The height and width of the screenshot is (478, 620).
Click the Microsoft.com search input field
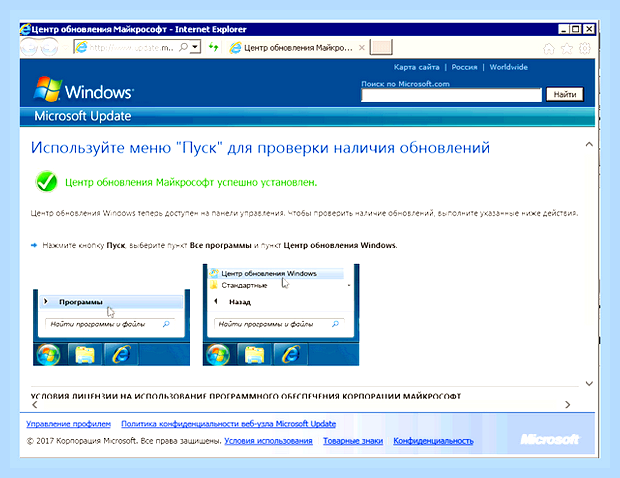pyautogui.click(x=451, y=95)
